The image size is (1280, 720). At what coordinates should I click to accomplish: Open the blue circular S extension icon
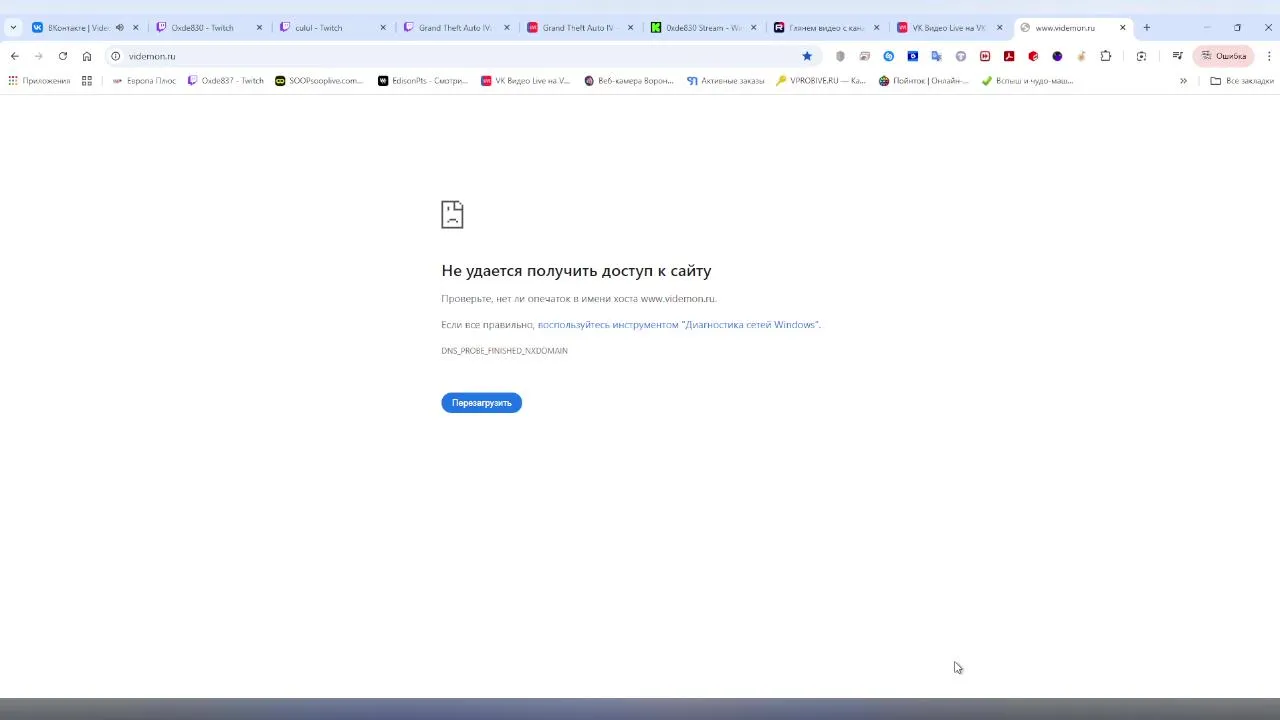pos(888,56)
